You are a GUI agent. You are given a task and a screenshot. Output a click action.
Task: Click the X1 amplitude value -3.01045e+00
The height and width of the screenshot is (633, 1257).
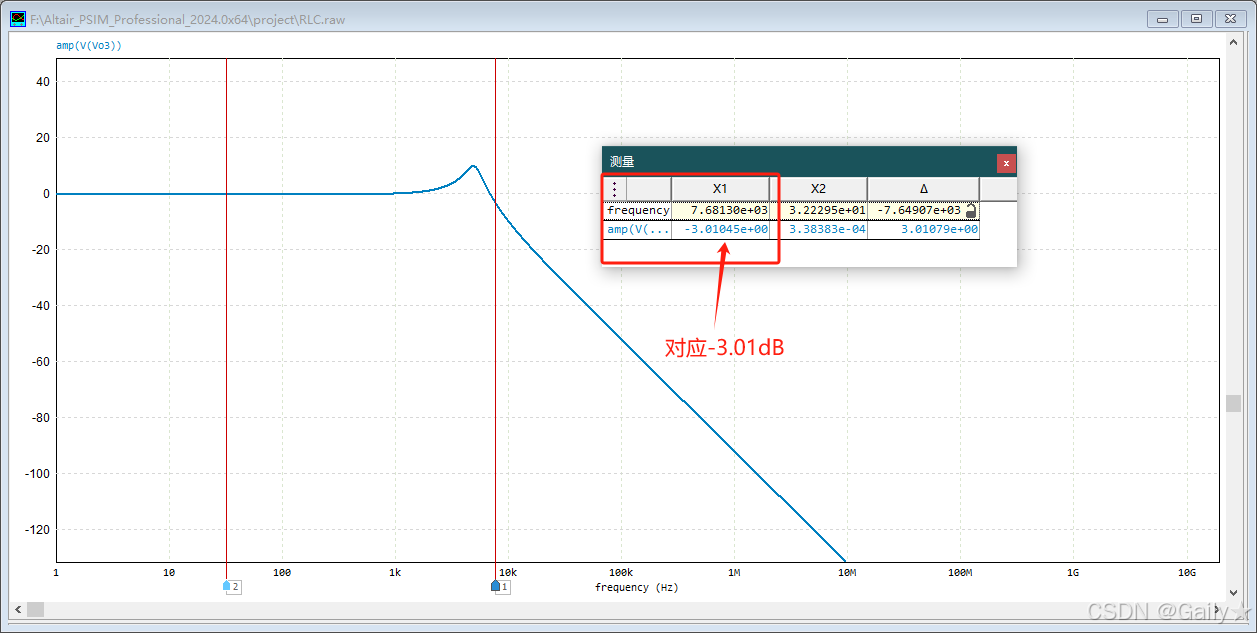(726, 230)
